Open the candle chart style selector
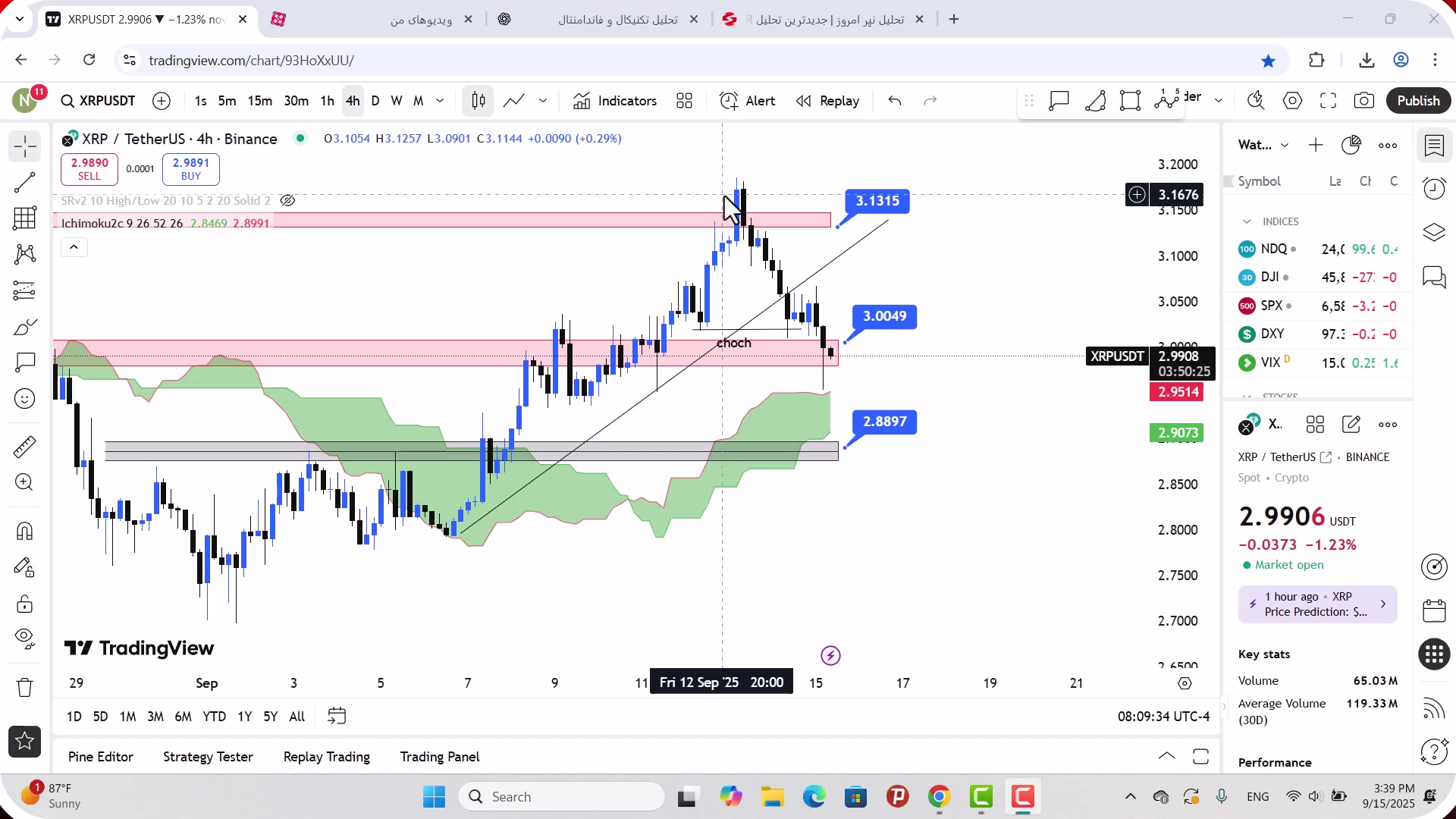 pyautogui.click(x=478, y=101)
